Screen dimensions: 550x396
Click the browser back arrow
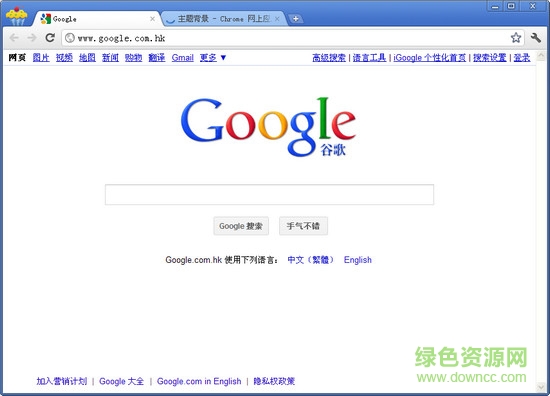(x=14, y=38)
